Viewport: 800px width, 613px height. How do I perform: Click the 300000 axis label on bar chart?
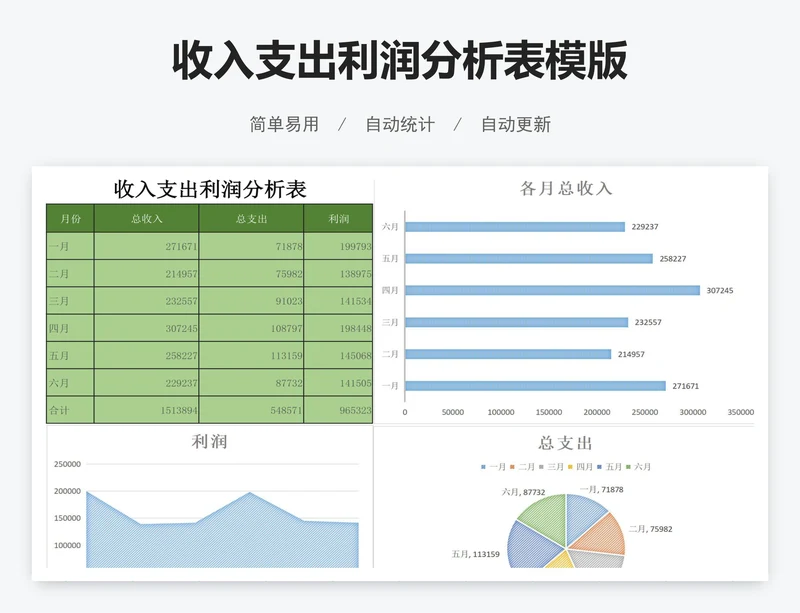coord(693,412)
